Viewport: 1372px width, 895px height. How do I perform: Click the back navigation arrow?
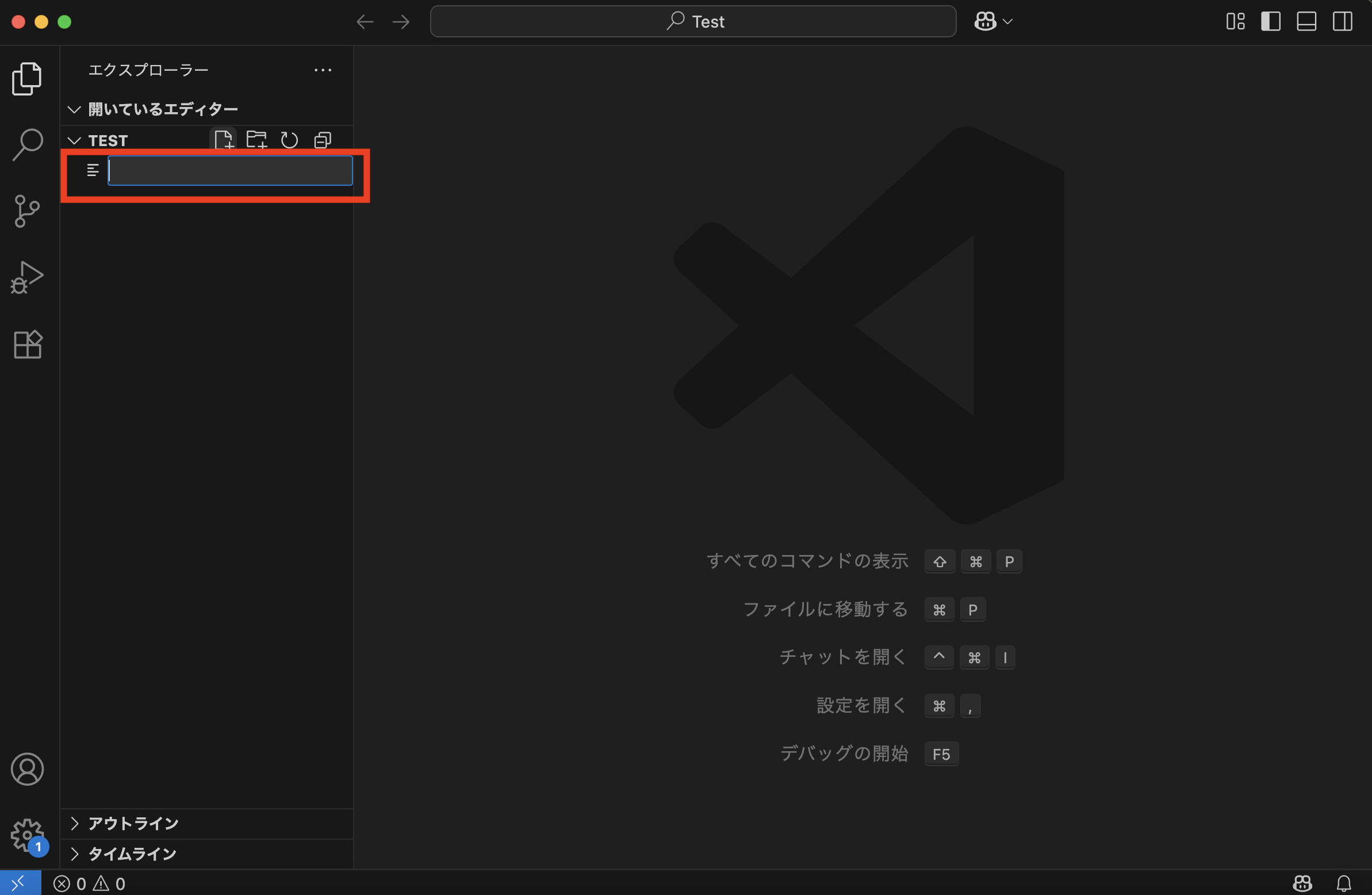pos(365,21)
